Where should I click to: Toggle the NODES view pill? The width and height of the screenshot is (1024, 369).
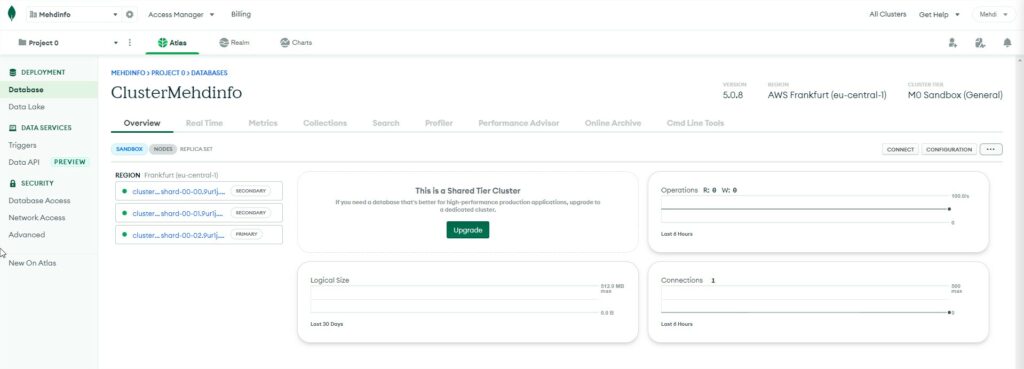163,149
